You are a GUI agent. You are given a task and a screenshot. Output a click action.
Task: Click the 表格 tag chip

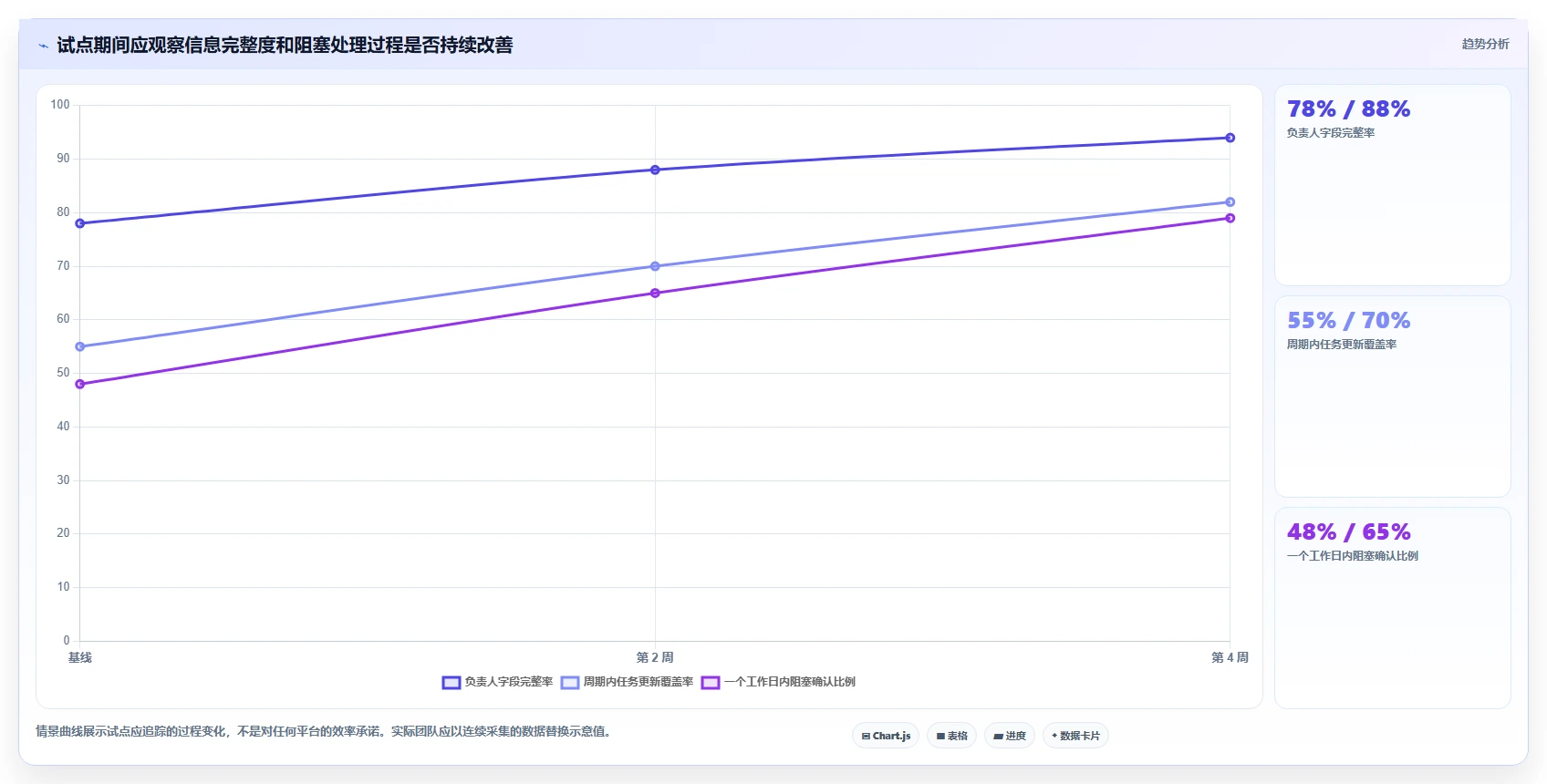951,736
